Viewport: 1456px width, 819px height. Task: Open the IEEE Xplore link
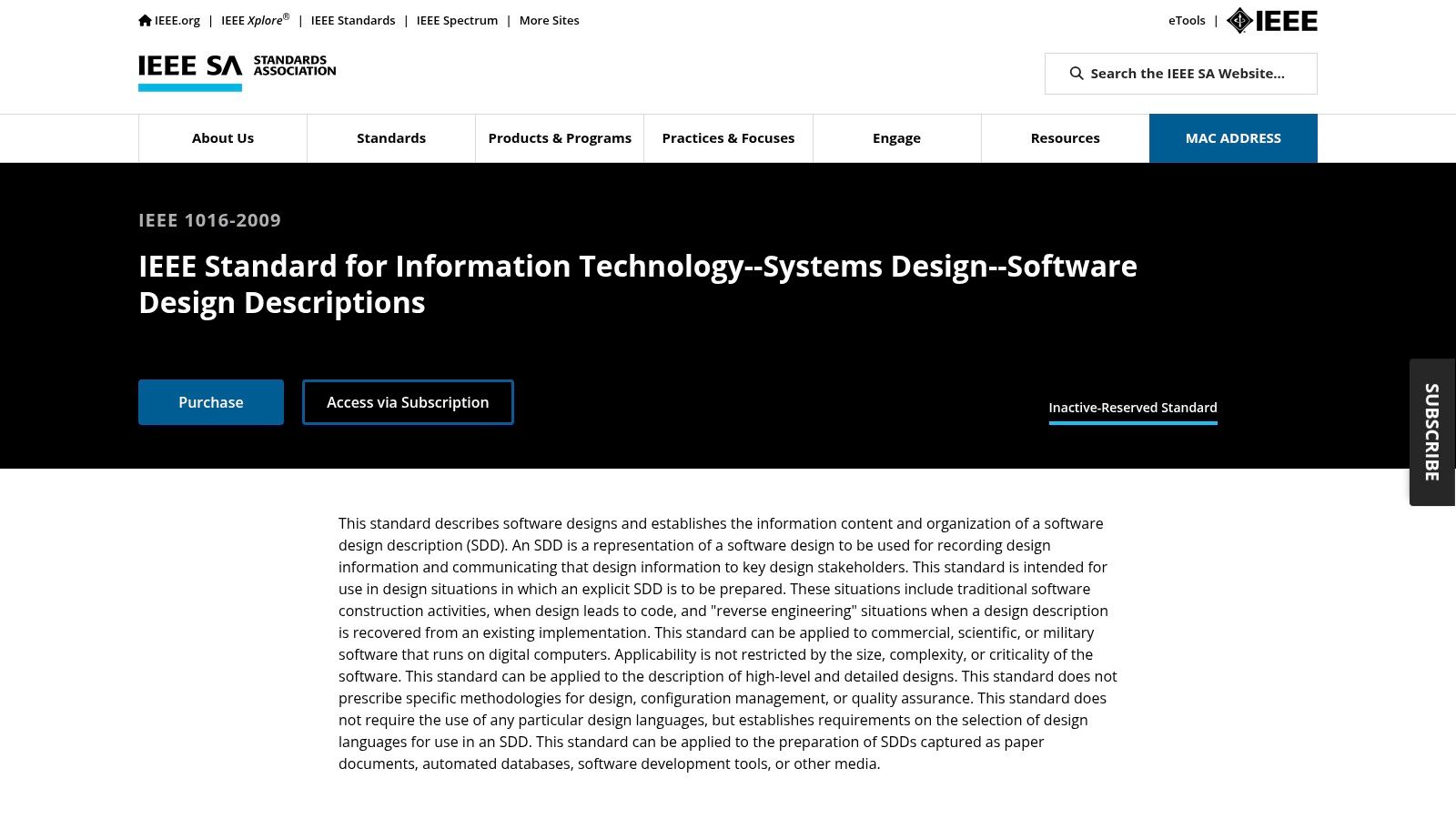tap(255, 20)
